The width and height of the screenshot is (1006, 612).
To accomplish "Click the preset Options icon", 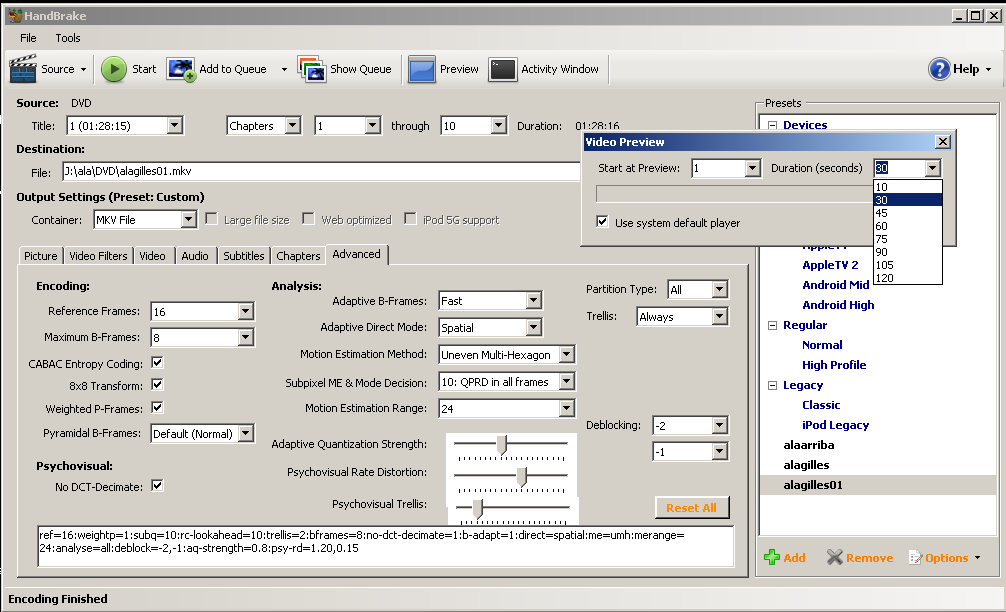I will [916, 557].
